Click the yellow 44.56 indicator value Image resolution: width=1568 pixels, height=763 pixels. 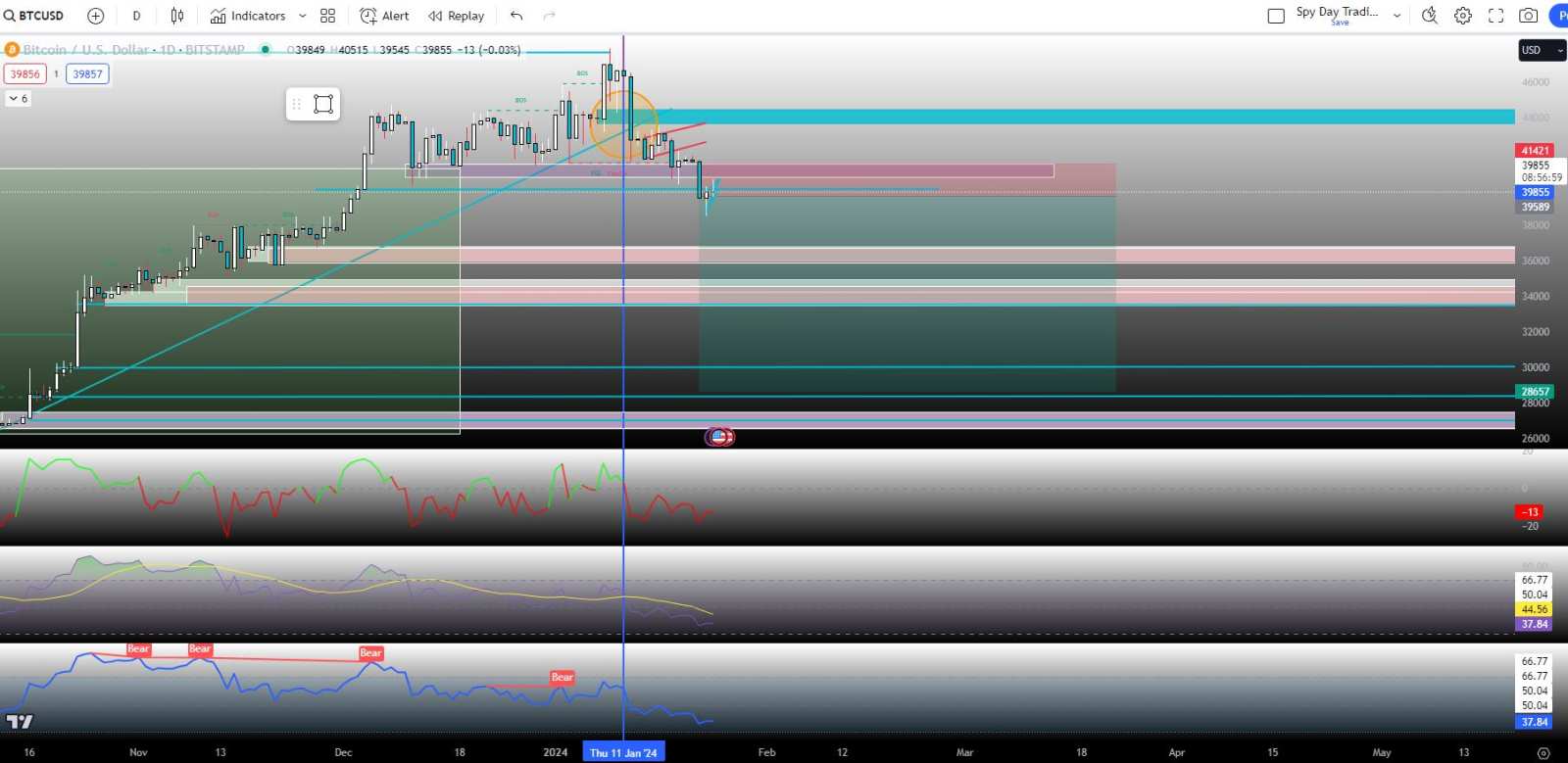pos(1534,609)
